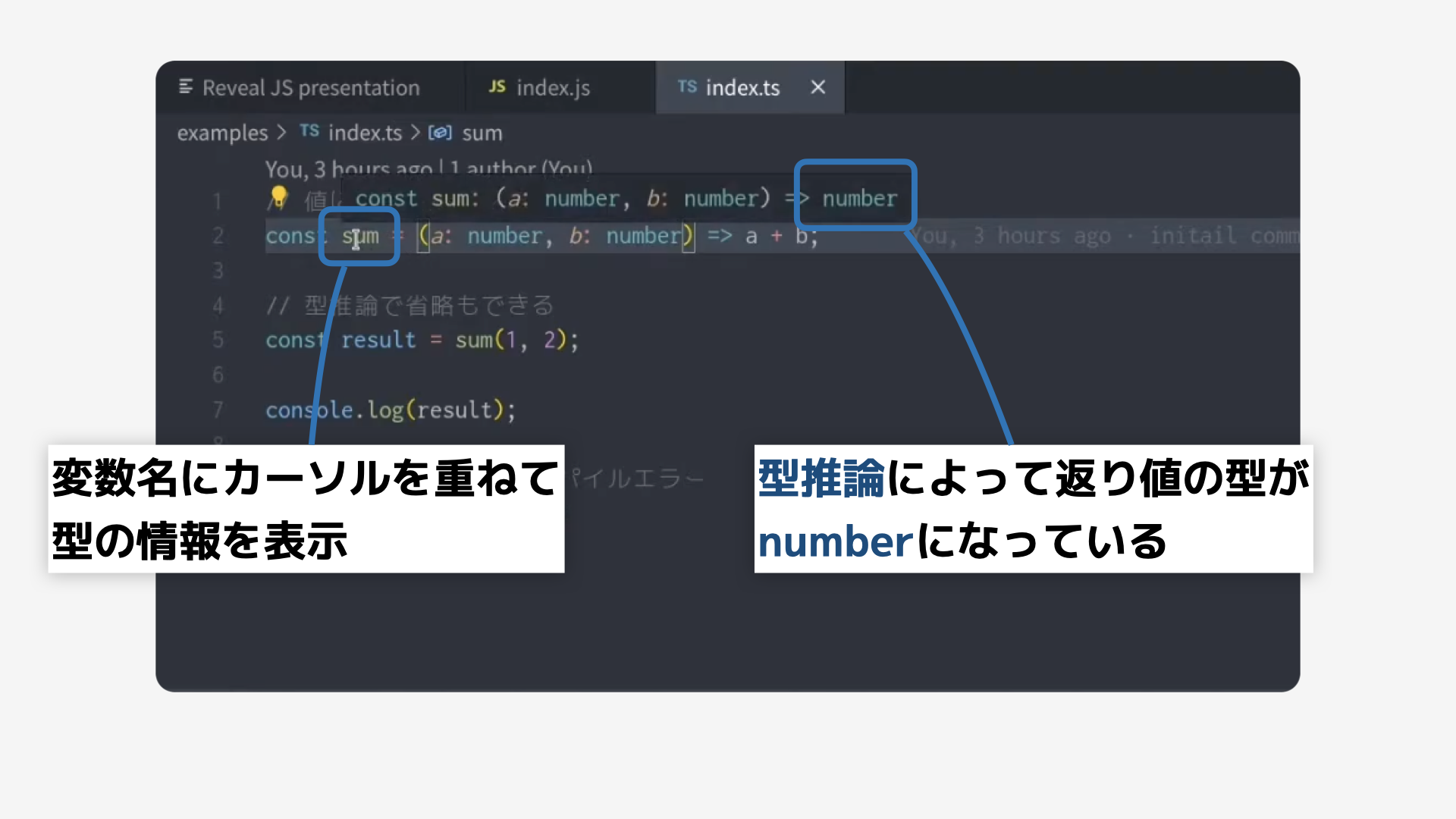Switch to the index.js tab
This screenshot has width=1456, height=819.
[552, 88]
